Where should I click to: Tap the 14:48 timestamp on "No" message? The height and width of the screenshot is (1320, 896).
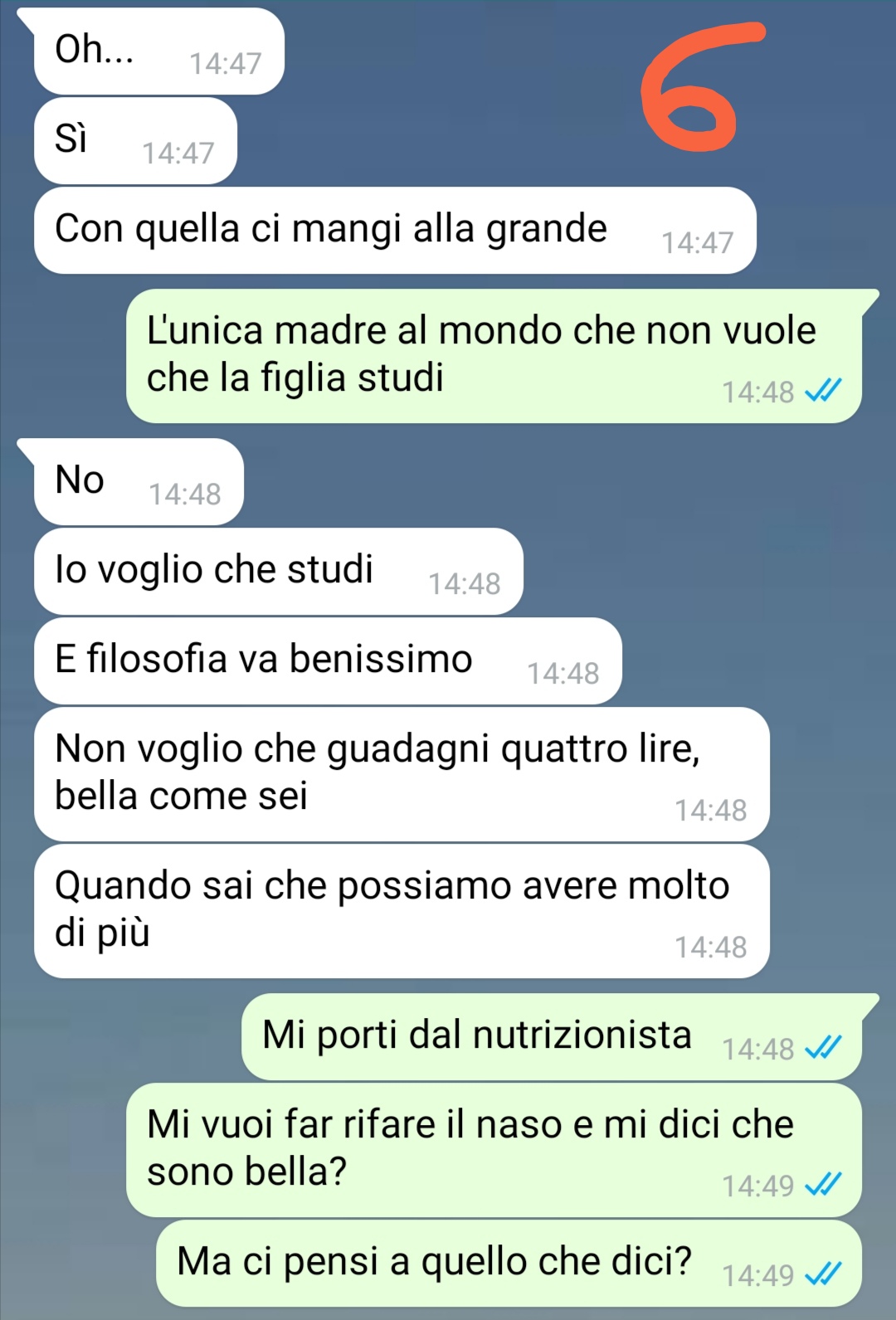[x=185, y=494]
